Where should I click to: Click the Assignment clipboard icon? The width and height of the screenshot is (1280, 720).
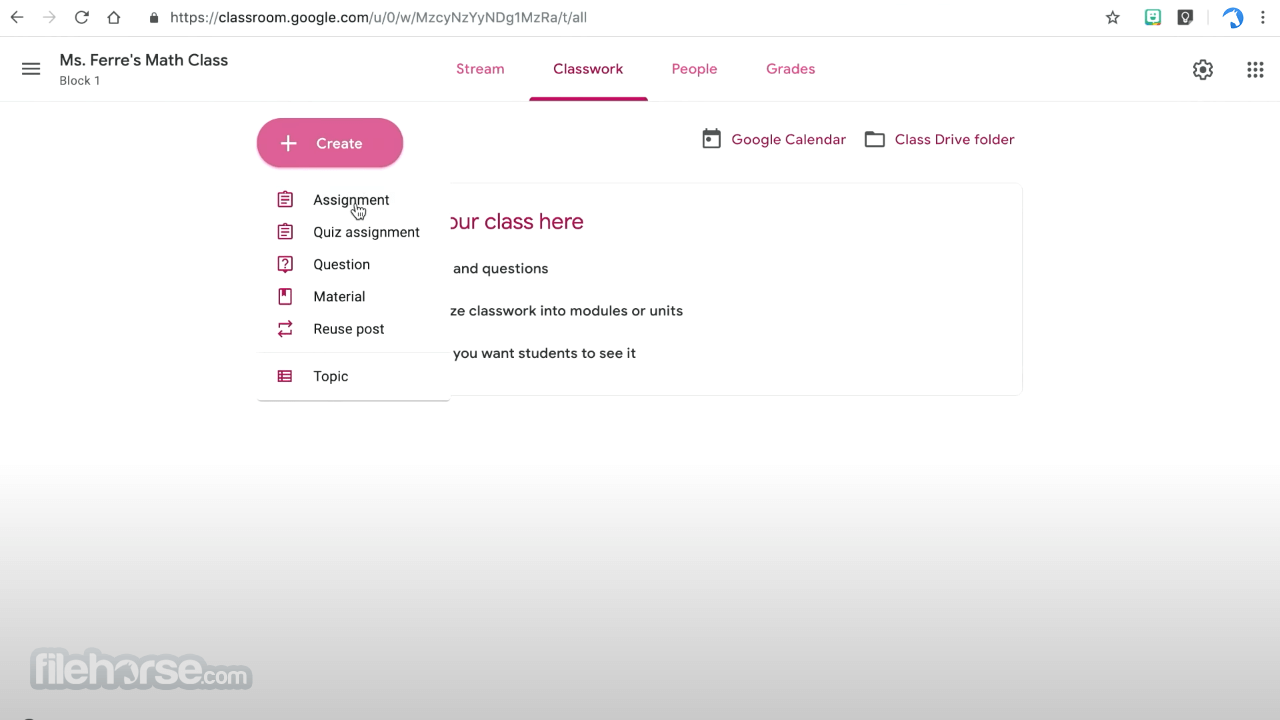point(285,200)
